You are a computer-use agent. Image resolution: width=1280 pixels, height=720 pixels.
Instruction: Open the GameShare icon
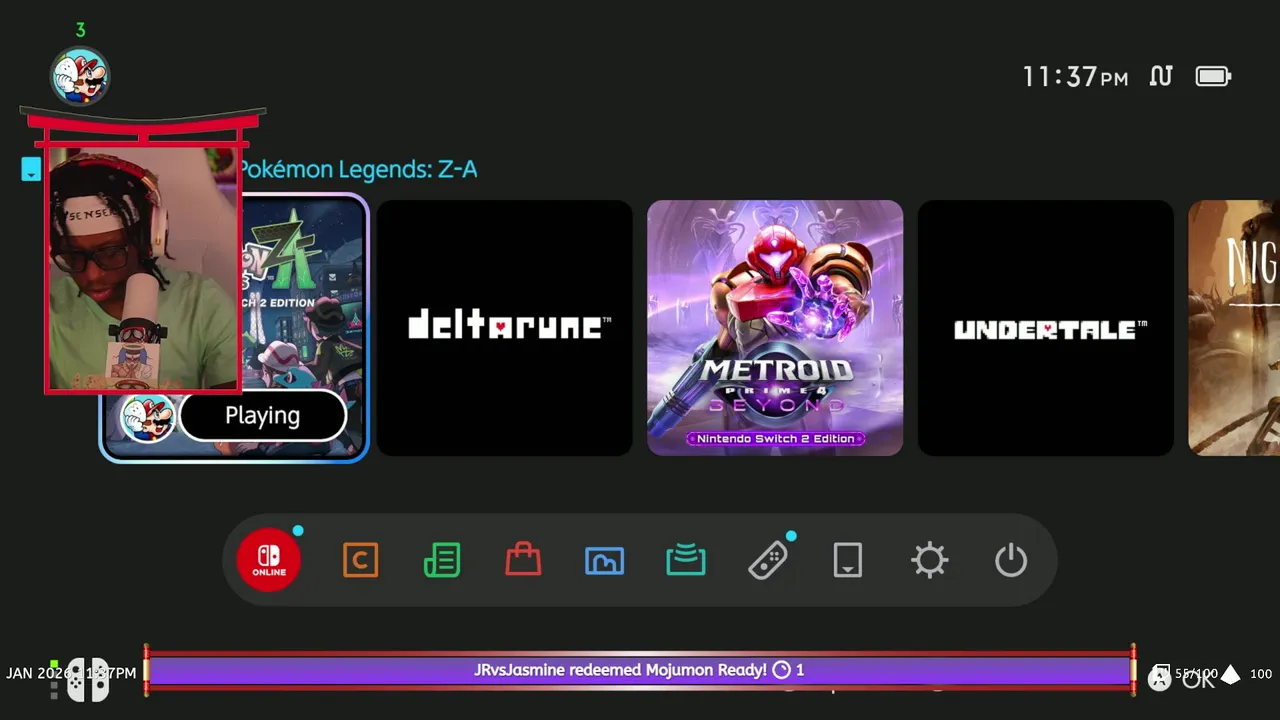pos(686,560)
